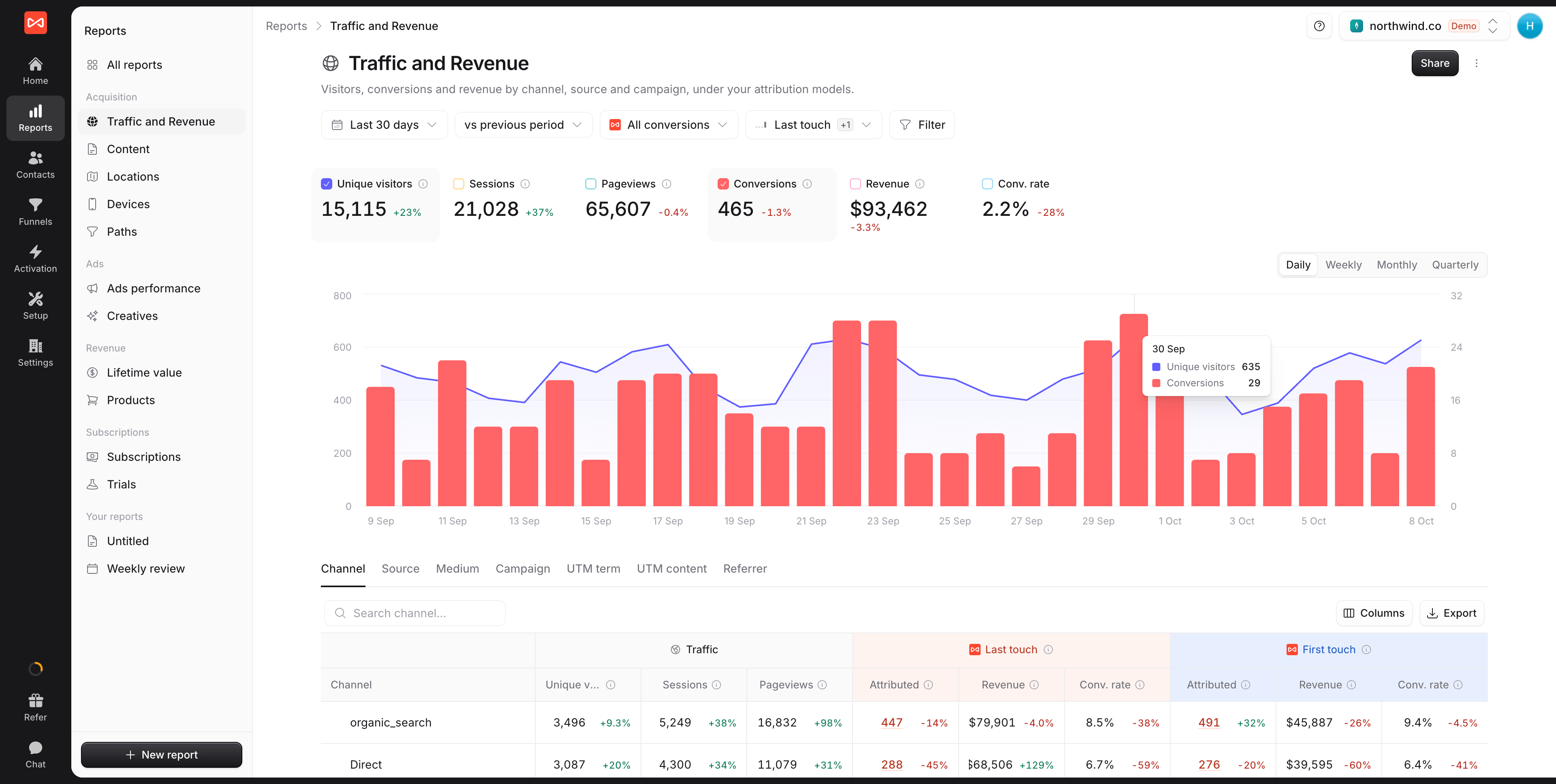Go to Funnels in the left rail
This screenshot has width=1556, height=784.
pos(35,212)
